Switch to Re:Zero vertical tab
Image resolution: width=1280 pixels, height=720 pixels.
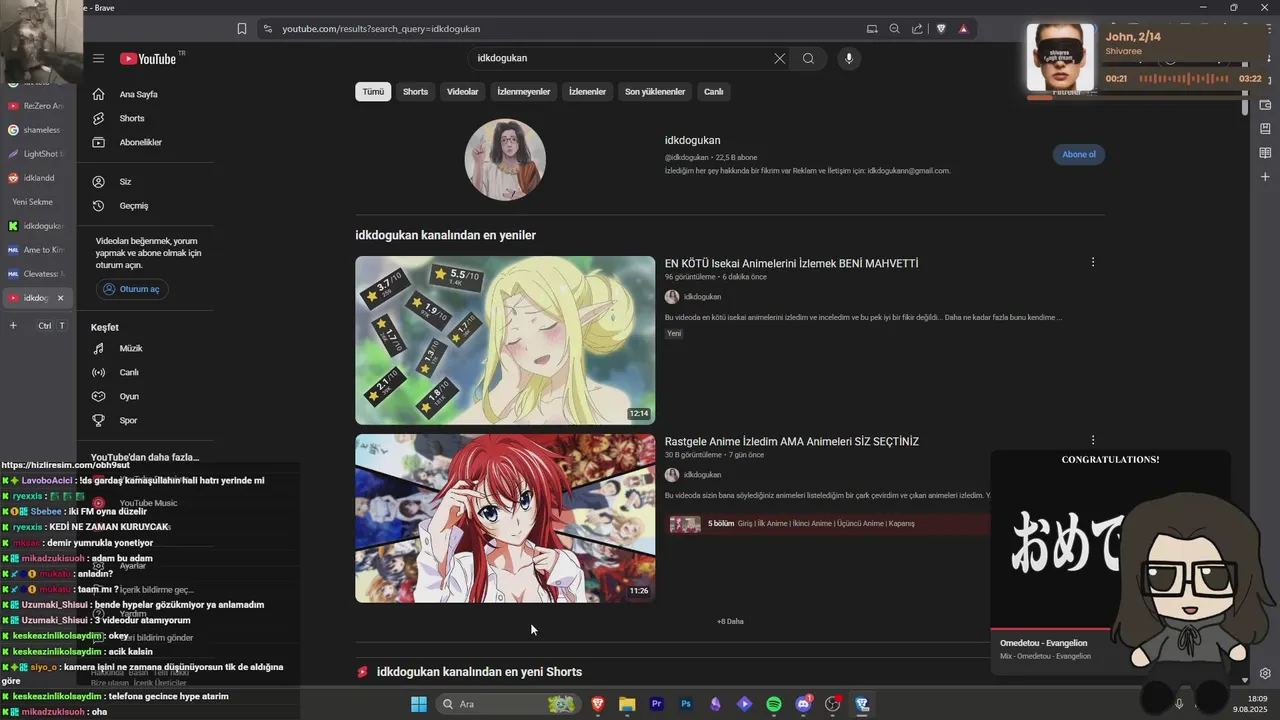click(x=36, y=106)
